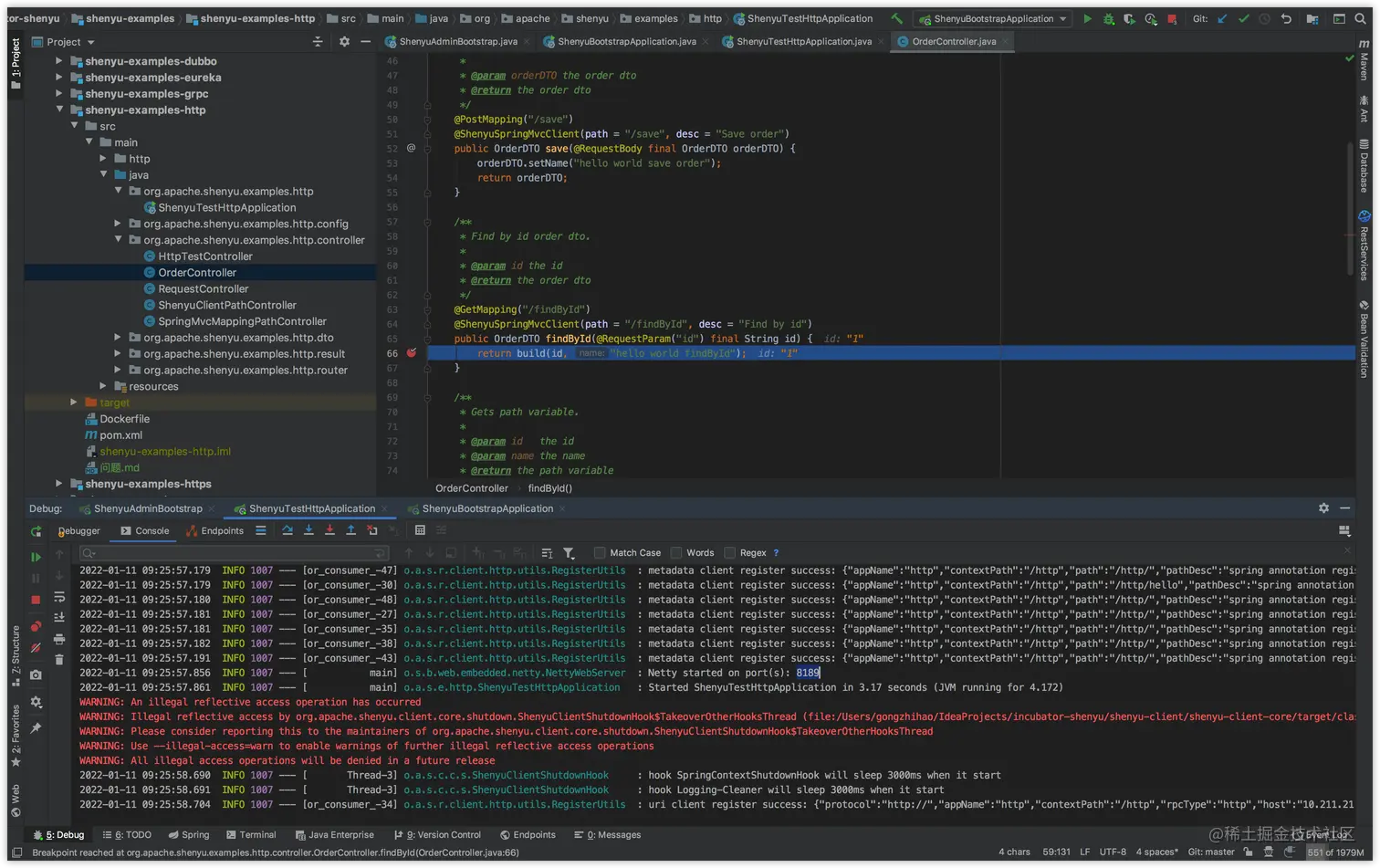Enable the Match Case checkbox
The image size is (1380, 868).
[x=600, y=552]
